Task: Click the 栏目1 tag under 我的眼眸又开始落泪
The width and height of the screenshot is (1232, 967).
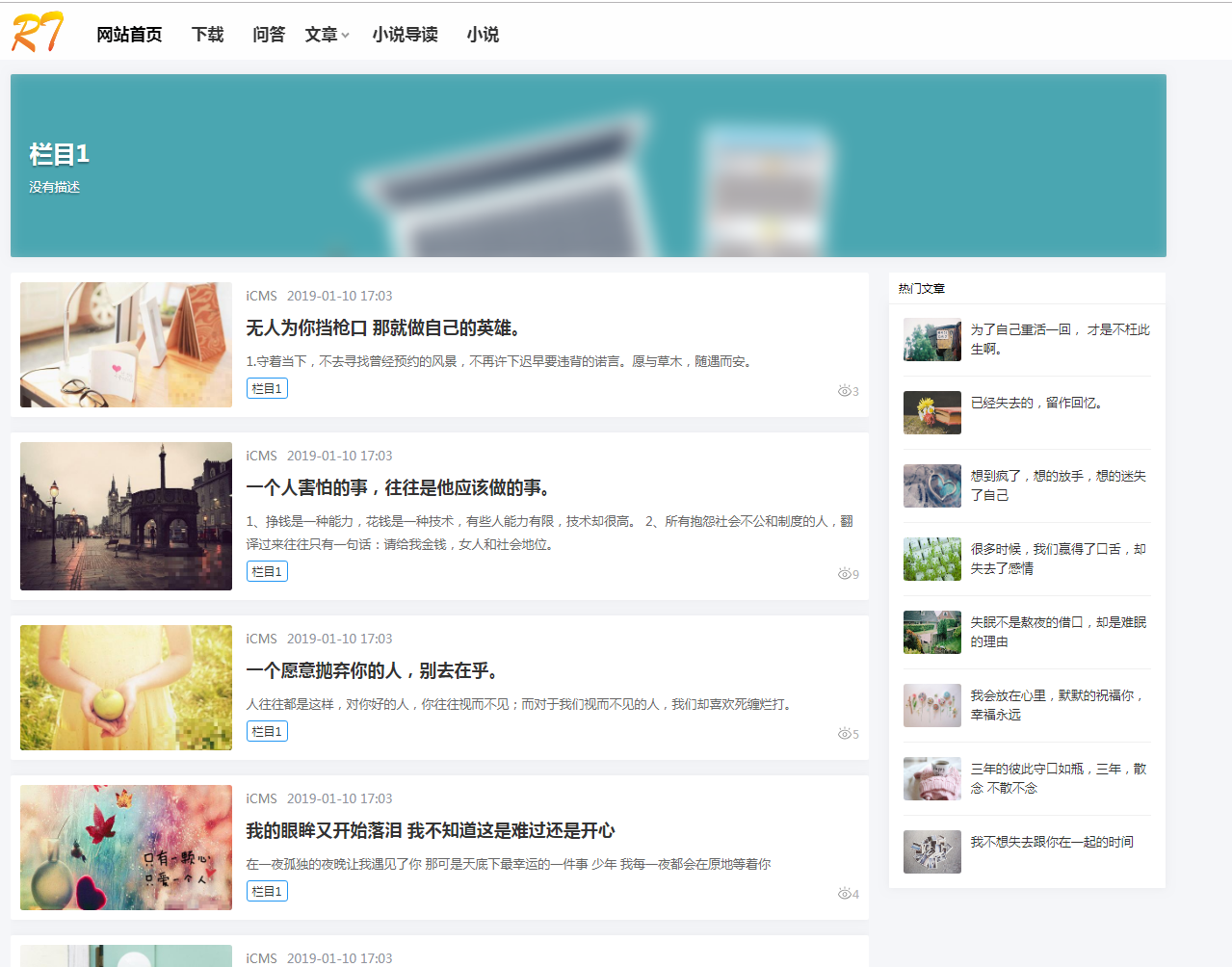Action: point(267,891)
